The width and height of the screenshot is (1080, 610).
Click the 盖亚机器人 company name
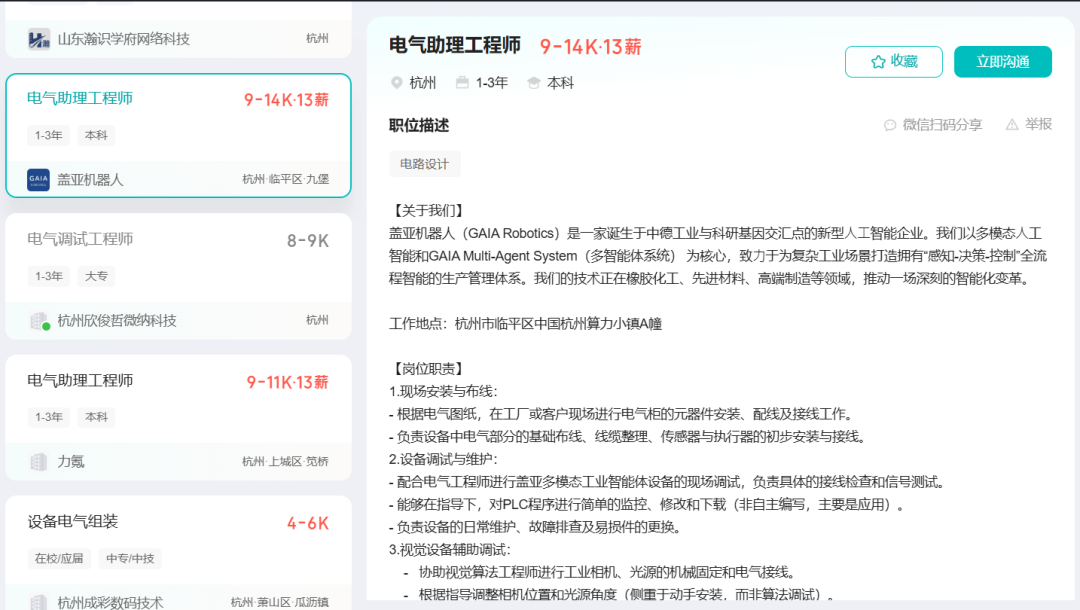tap(90, 180)
